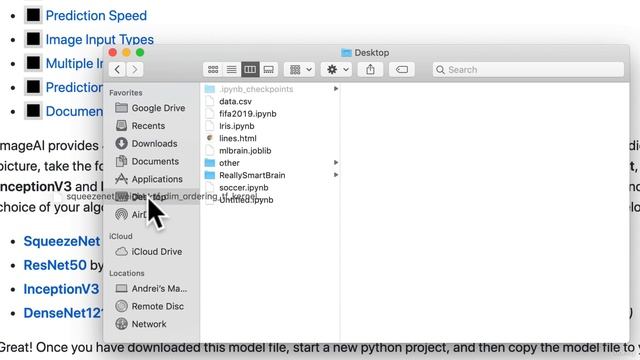Image resolution: width=640 pixels, height=360 pixels.
Task: Click the Andrei's Mac computer icon
Action: [121, 288]
